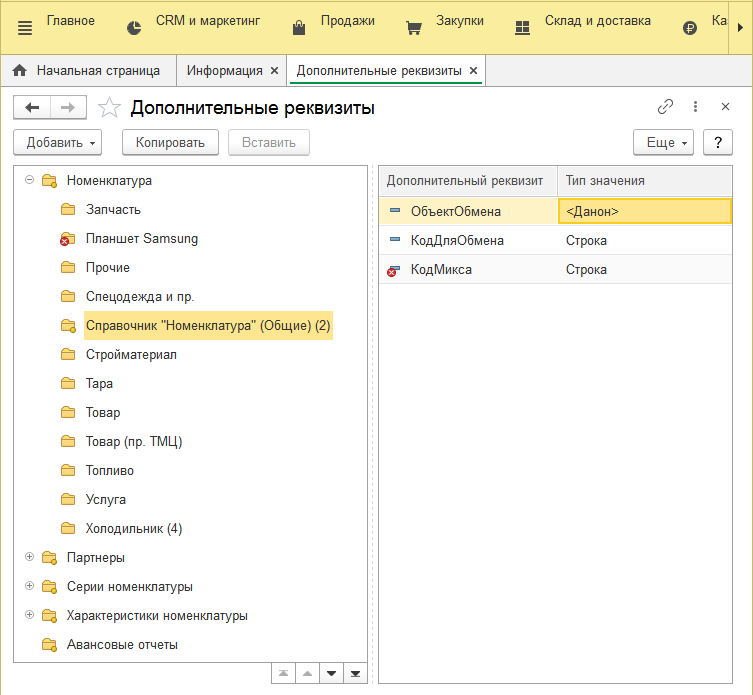
Task: Go forward with the right arrow
Action: click(x=68, y=108)
